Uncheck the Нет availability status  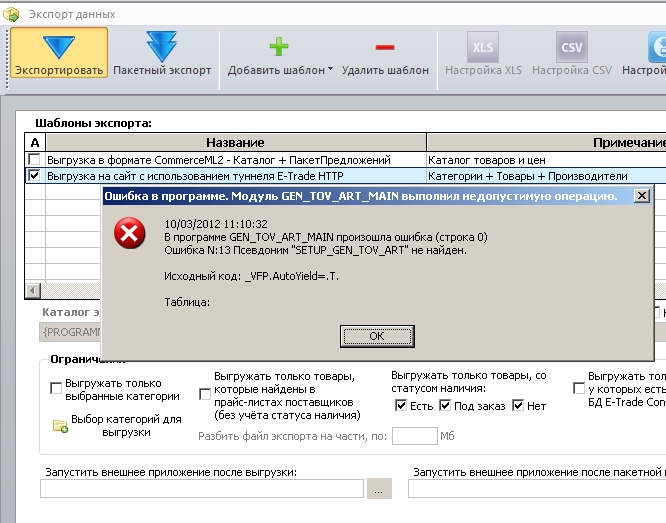coord(518,405)
